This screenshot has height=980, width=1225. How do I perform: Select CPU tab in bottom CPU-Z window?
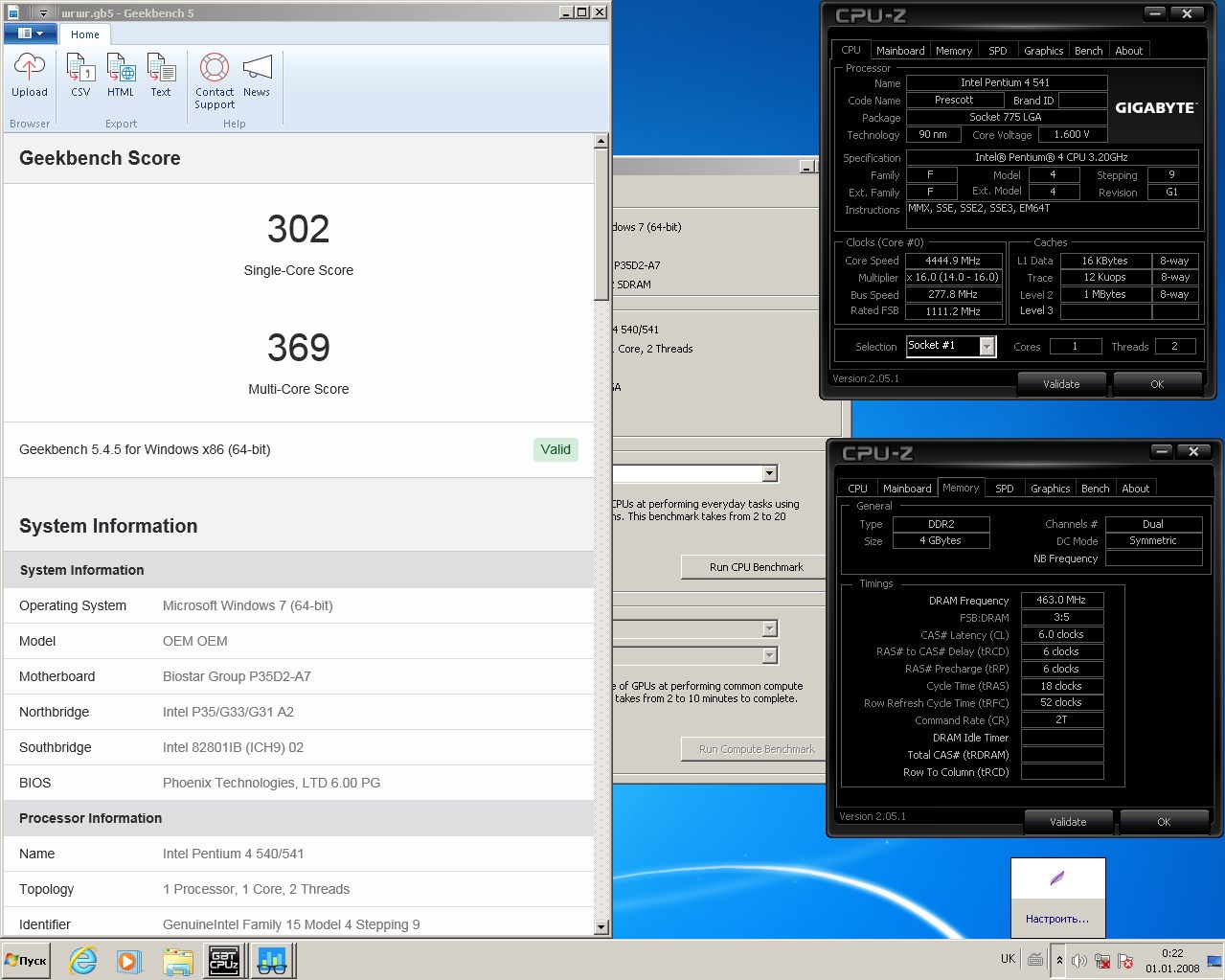[857, 489]
